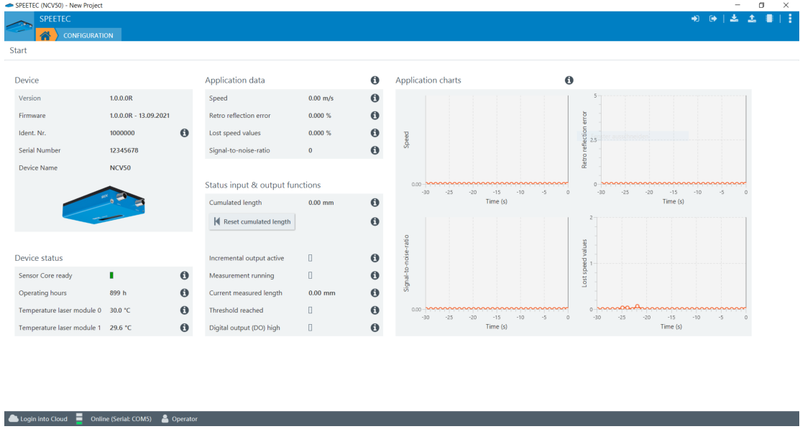This screenshot has width=800, height=429.
Task: Click the home icon in breadcrumb
Action: pyautogui.click(x=45, y=35)
